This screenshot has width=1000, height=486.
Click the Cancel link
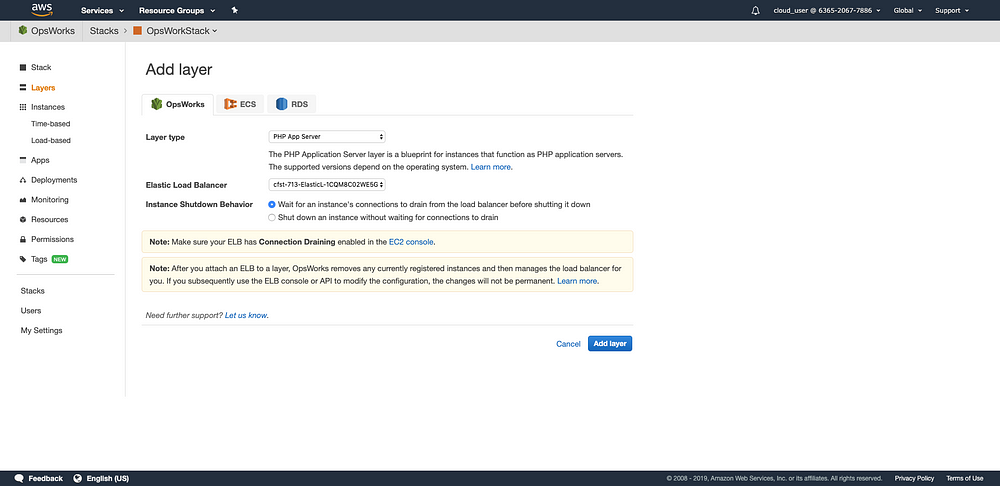(568, 344)
